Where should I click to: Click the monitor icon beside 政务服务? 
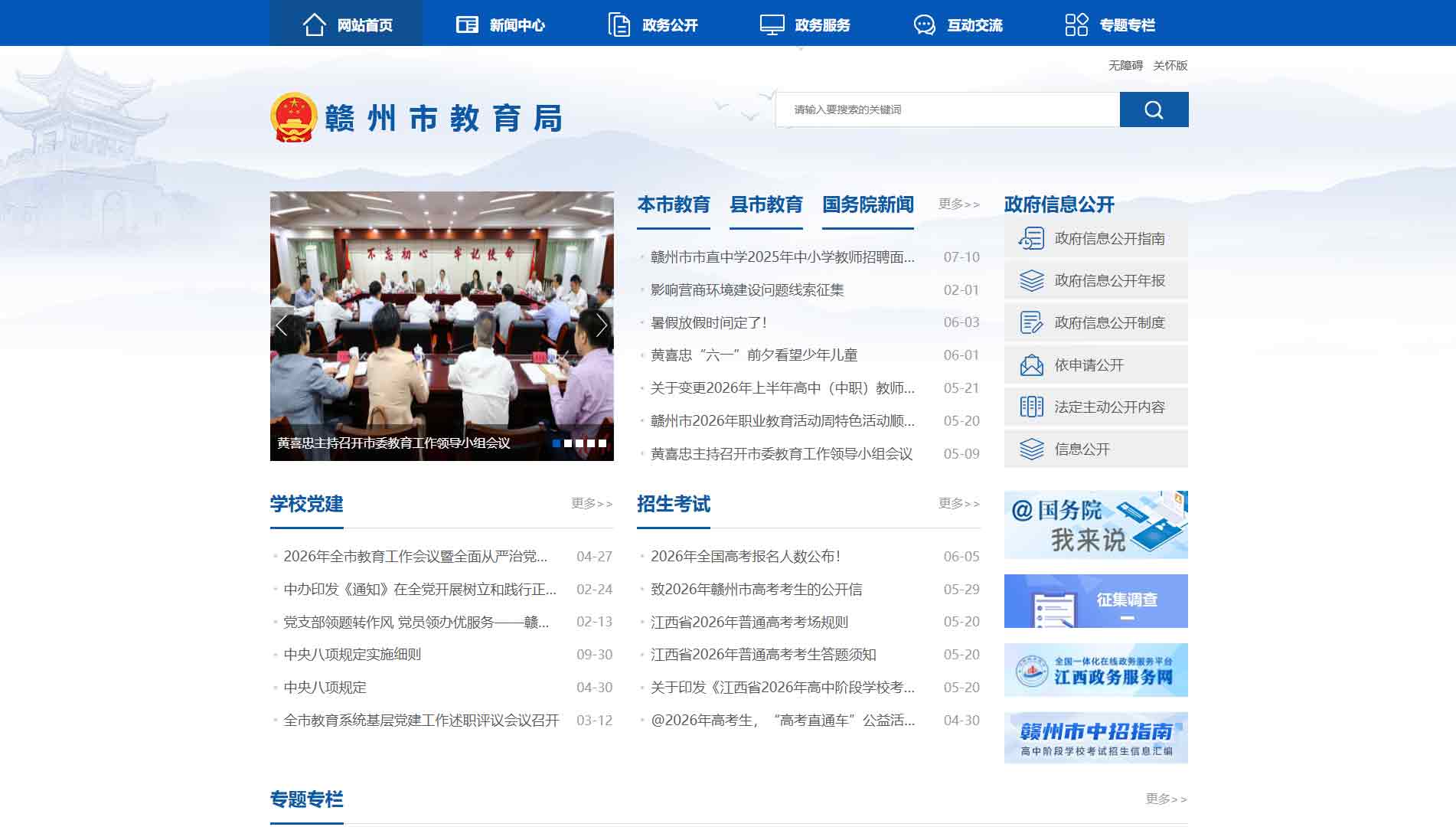point(772,25)
